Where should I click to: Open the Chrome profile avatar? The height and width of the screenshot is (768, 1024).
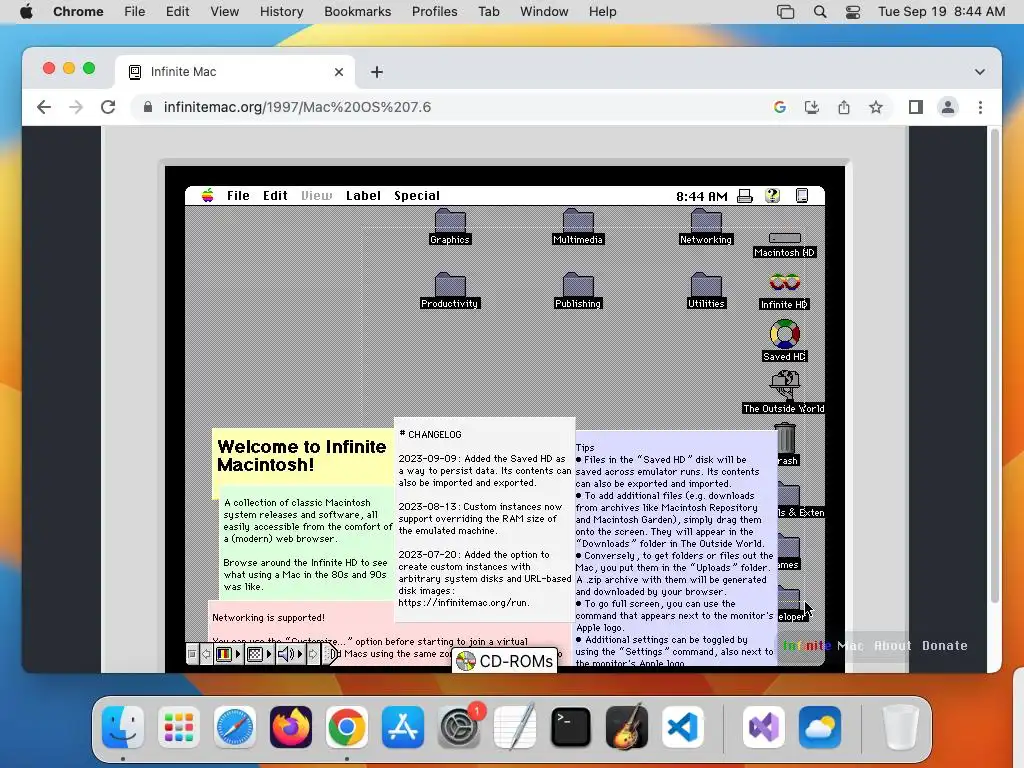[x=948, y=107]
